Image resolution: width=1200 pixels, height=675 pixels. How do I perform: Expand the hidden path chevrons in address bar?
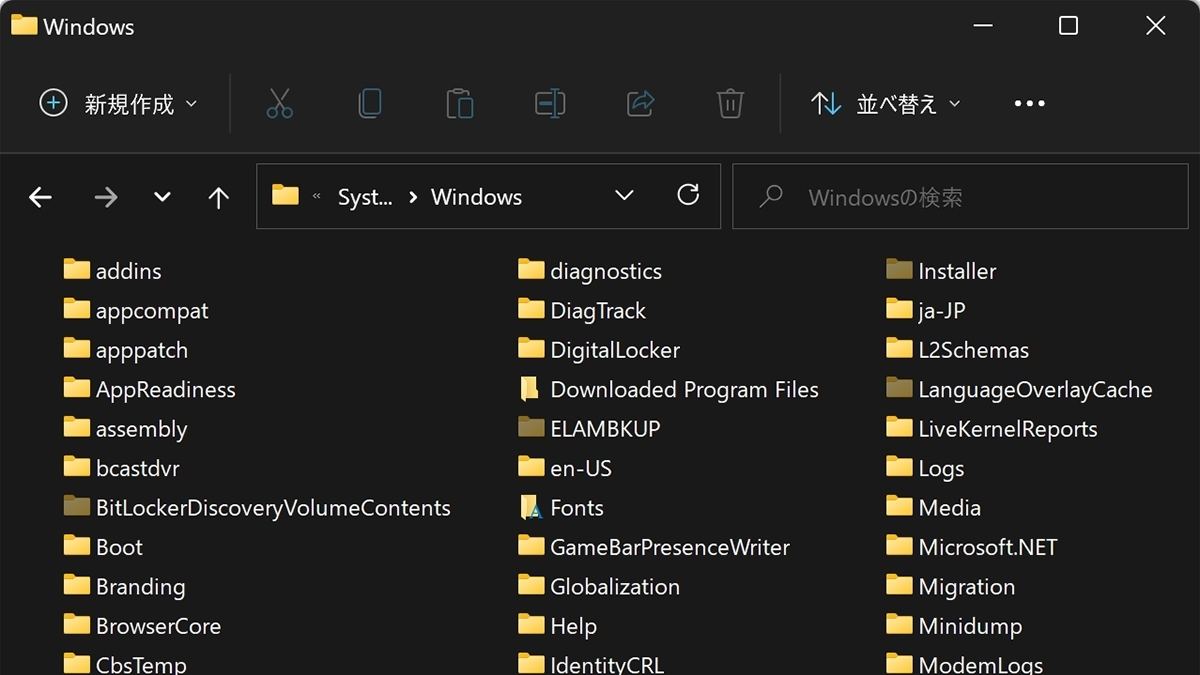(x=317, y=197)
